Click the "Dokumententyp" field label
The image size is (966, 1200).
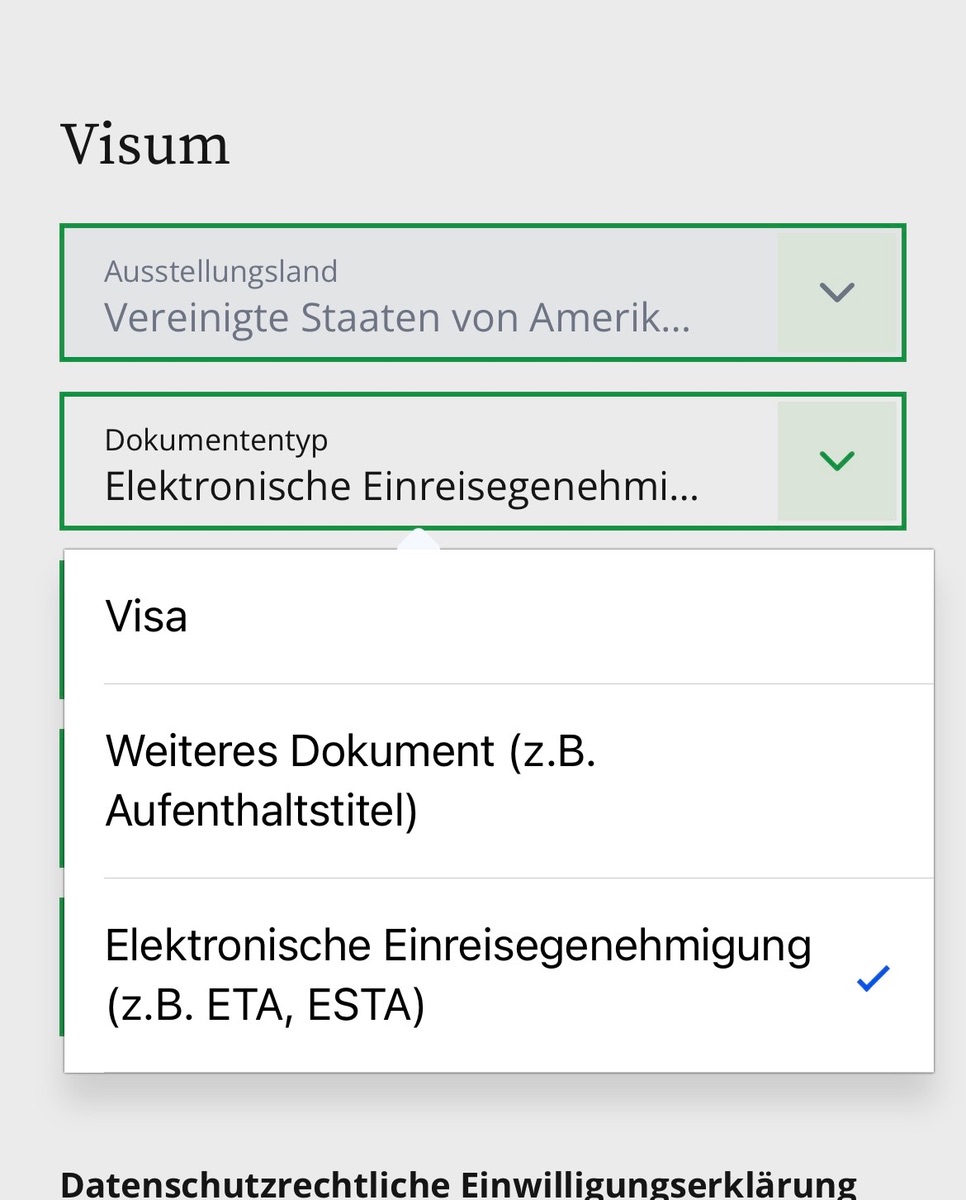(216, 439)
